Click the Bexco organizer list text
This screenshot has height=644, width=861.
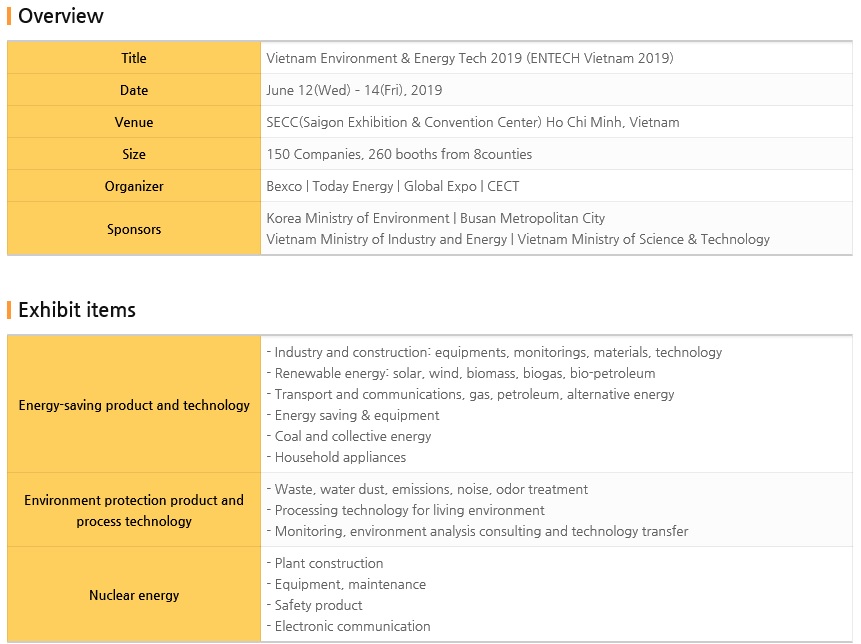392,186
